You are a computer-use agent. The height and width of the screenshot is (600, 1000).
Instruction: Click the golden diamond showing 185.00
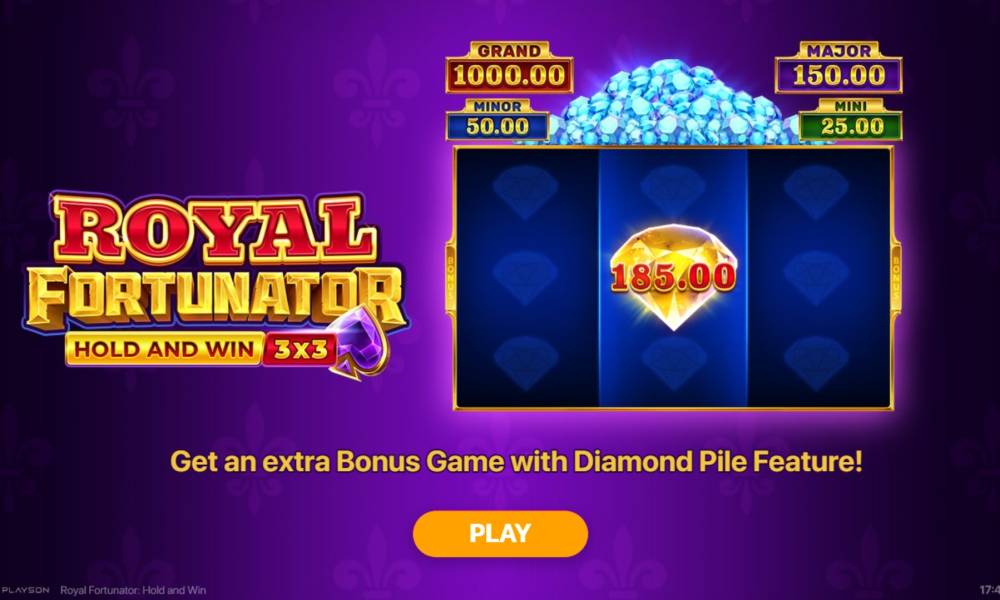click(673, 277)
